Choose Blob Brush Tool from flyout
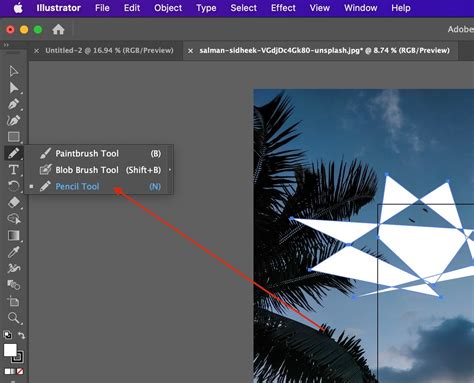This screenshot has width=474, height=383. pyautogui.click(x=99, y=170)
